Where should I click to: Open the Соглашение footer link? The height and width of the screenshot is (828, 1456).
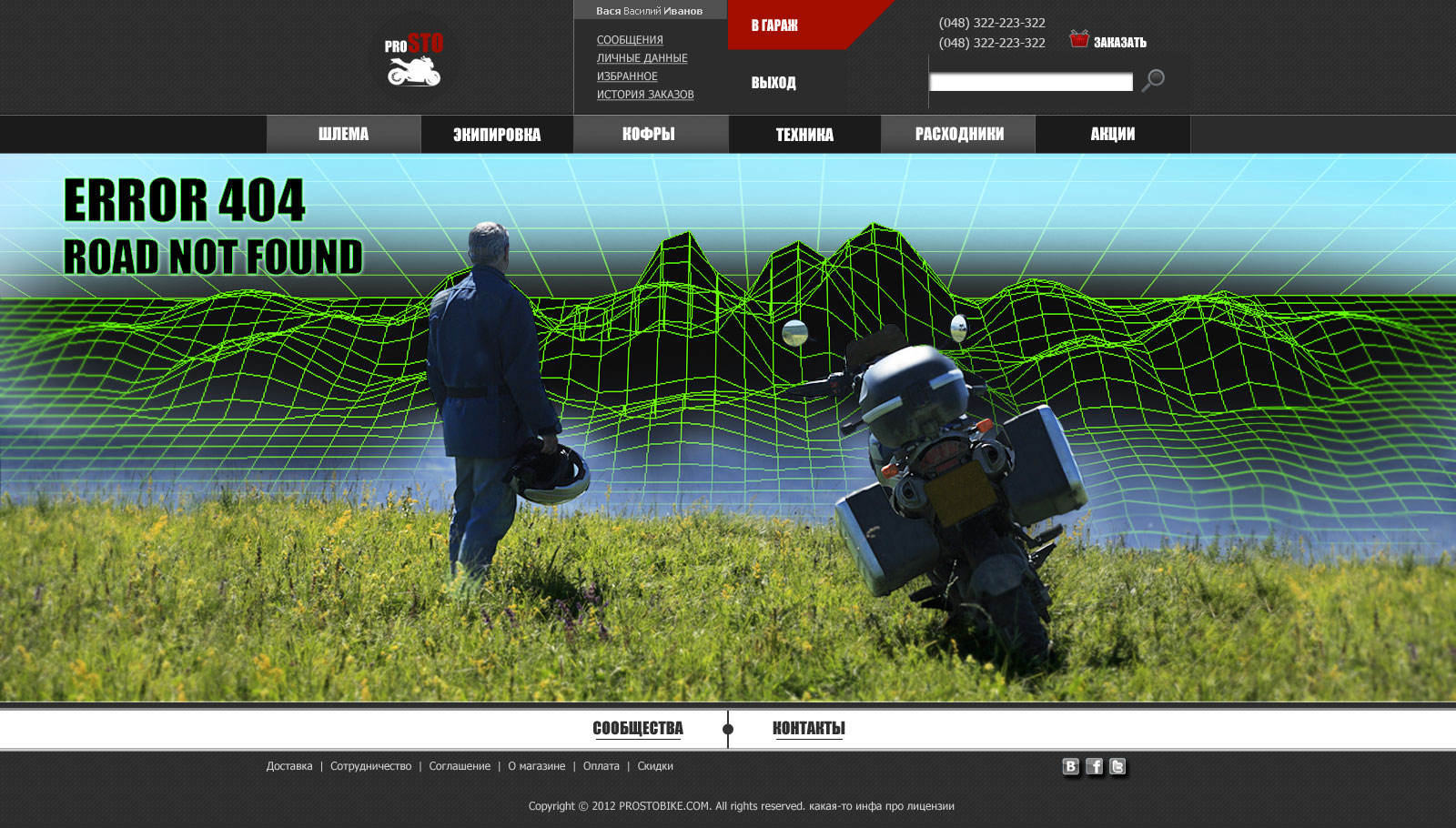click(x=460, y=766)
